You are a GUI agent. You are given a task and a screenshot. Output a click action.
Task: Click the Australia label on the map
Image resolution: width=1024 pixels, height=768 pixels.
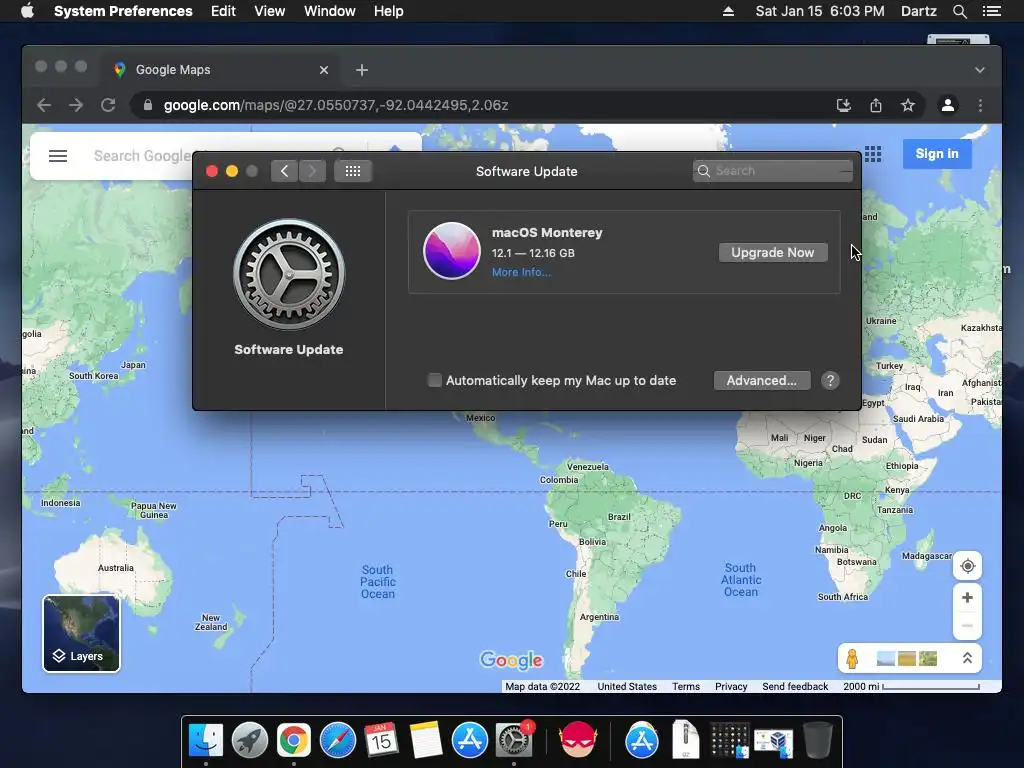[x=116, y=568]
